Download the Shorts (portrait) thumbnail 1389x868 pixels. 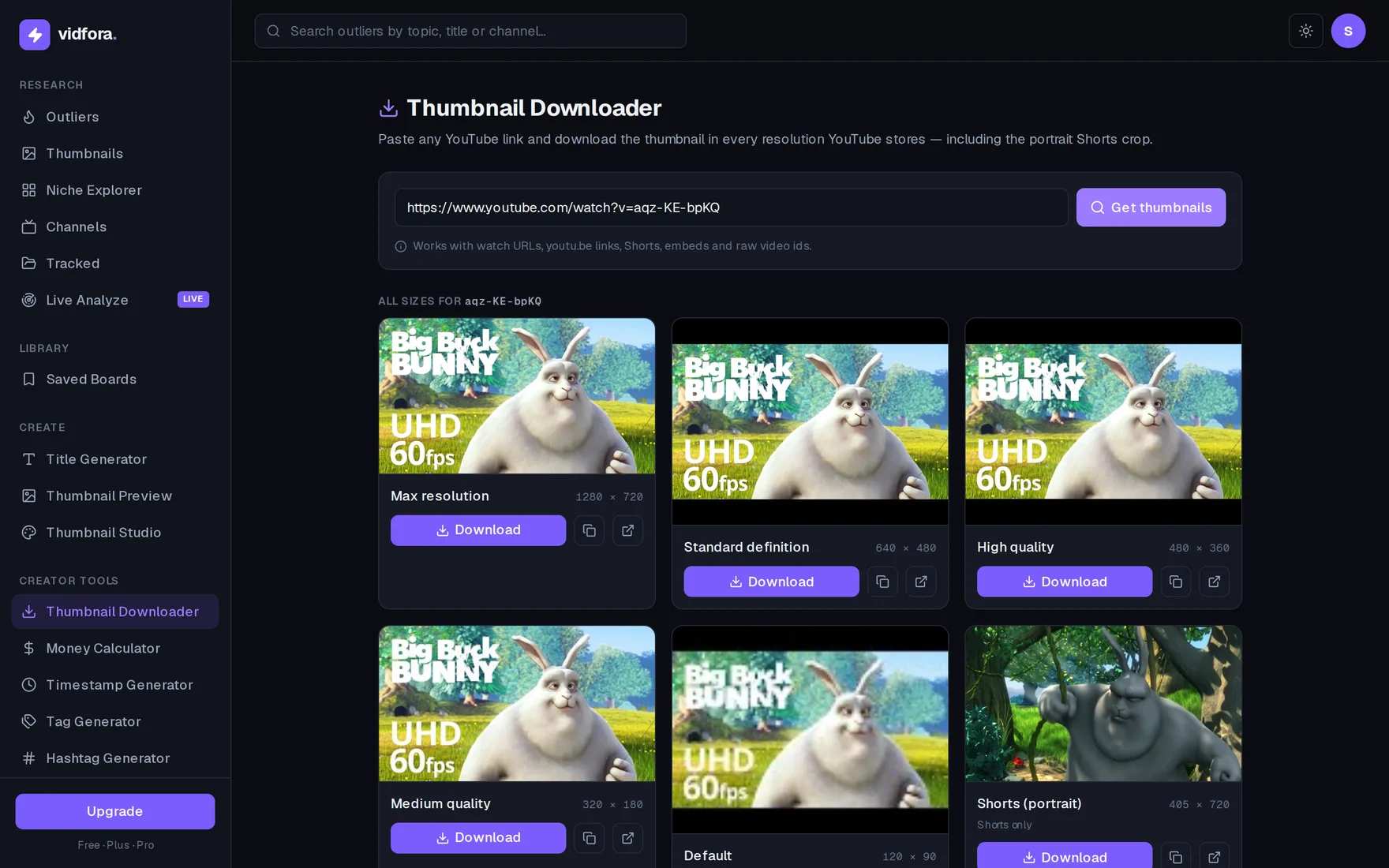coord(1065,856)
